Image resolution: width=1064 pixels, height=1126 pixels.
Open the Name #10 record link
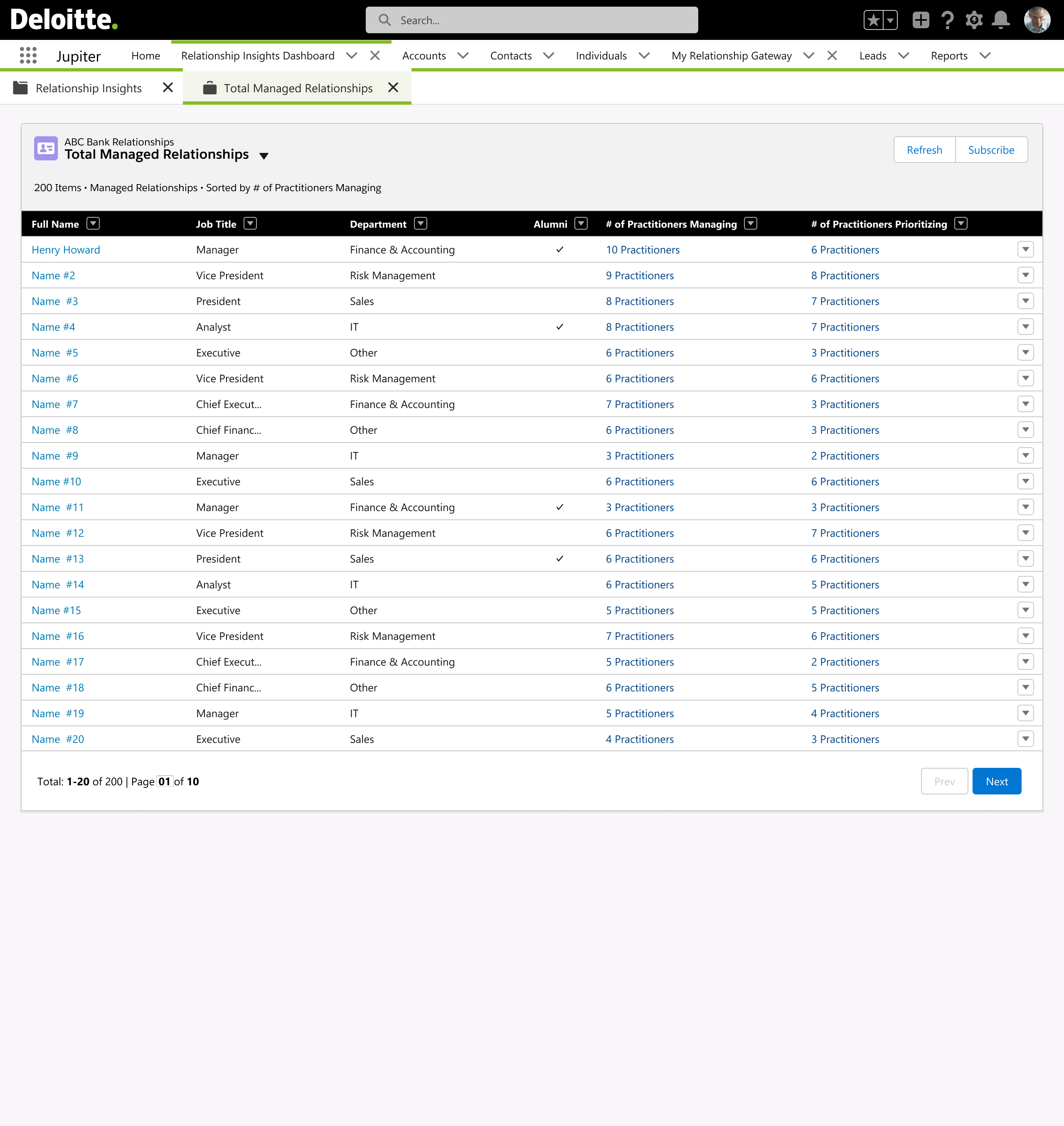click(x=56, y=482)
